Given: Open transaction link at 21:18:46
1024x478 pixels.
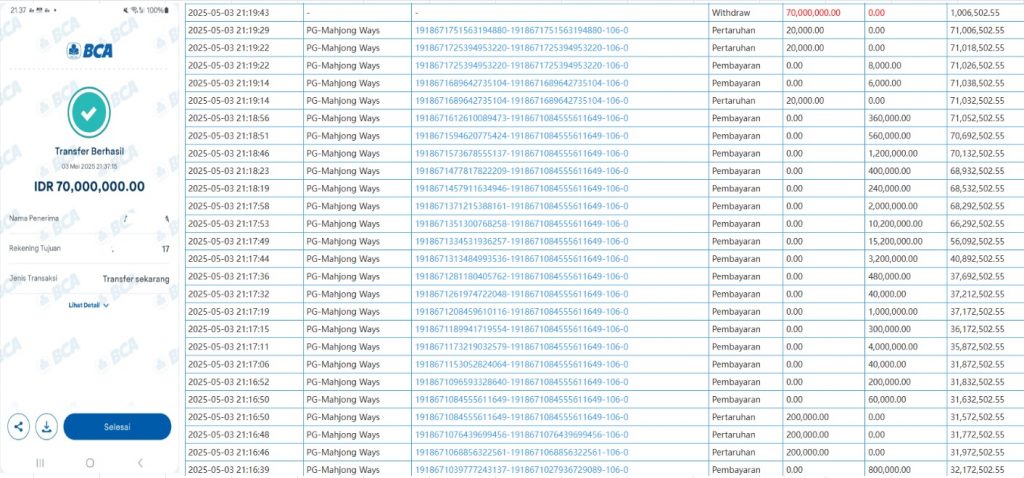Looking at the screenshot, I should coord(522,153).
